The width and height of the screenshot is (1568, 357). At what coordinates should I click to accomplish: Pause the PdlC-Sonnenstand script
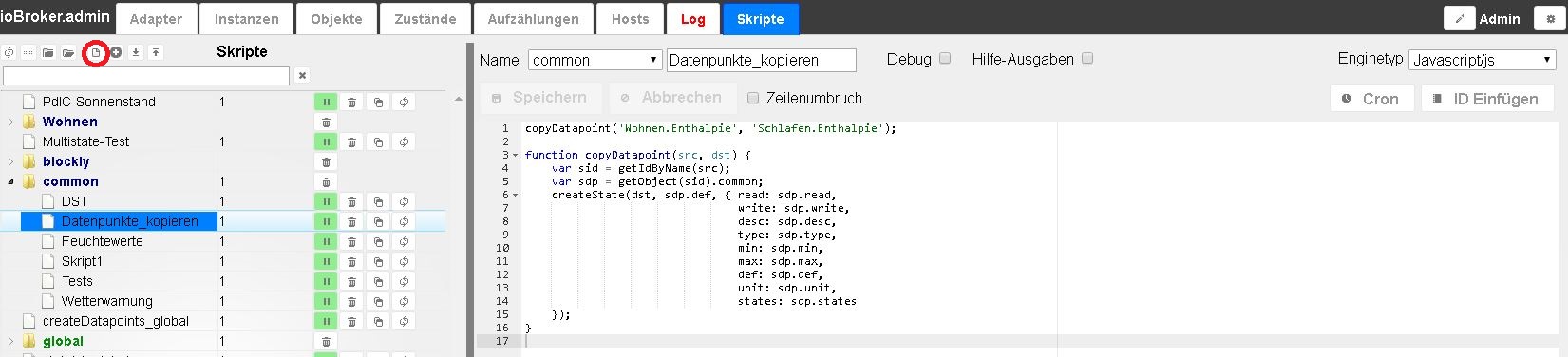[326, 102]
